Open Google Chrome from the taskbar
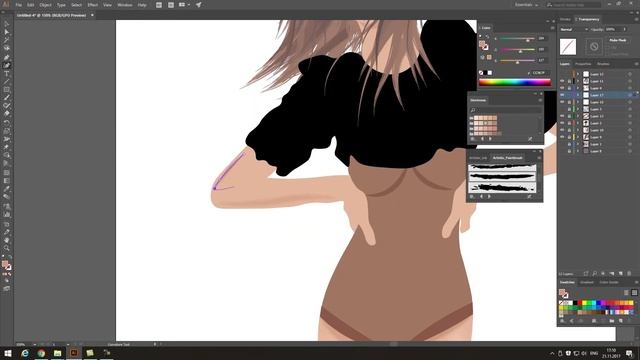 [41, 353]
